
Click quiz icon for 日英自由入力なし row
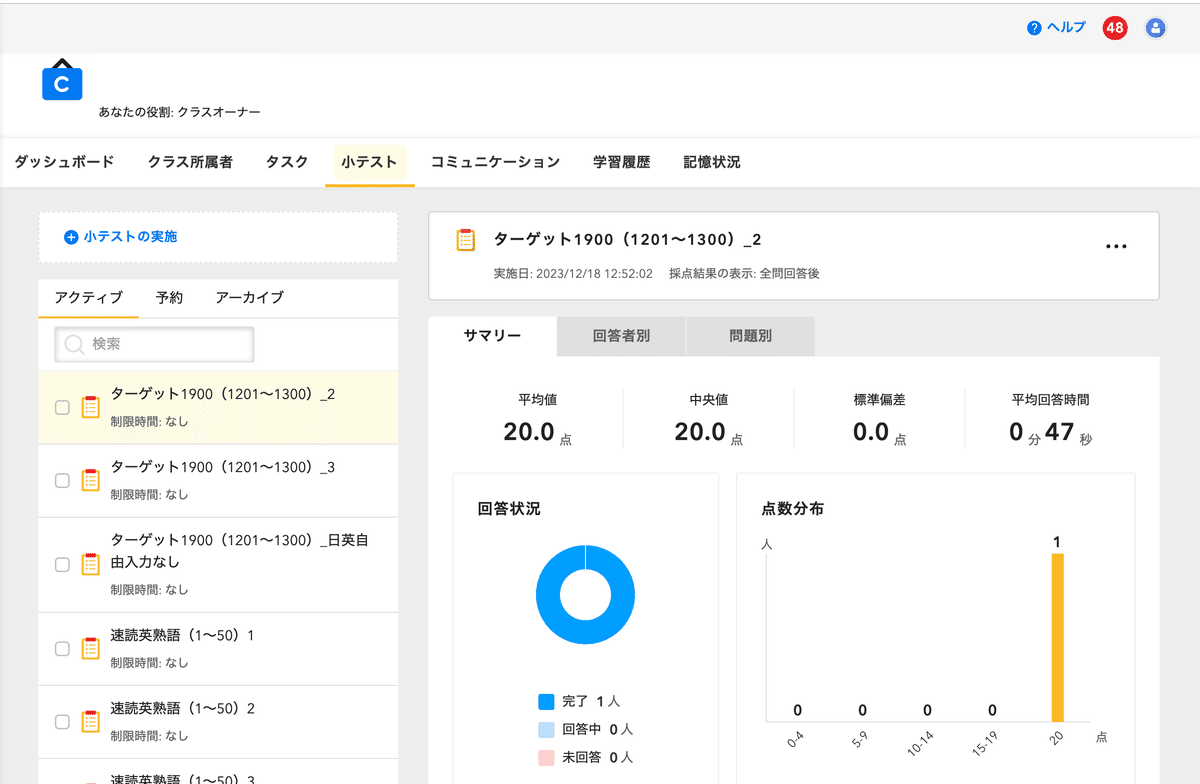point(91,564)
